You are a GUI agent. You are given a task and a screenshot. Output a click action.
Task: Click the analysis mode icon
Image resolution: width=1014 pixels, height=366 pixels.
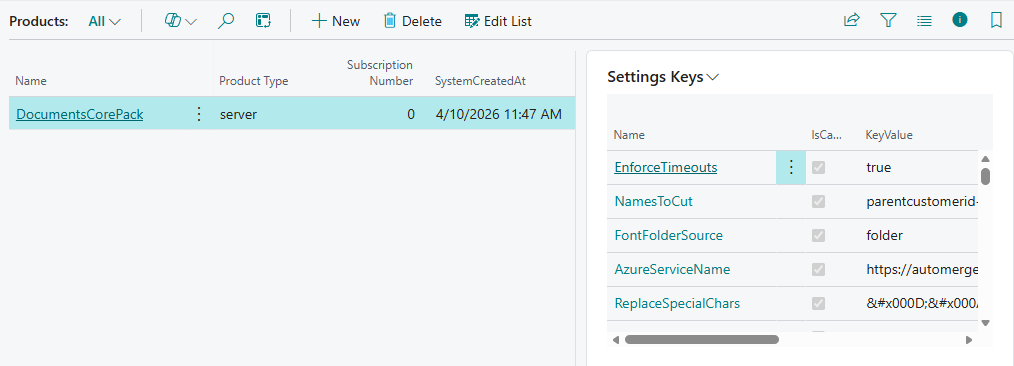tap(263, 21)
